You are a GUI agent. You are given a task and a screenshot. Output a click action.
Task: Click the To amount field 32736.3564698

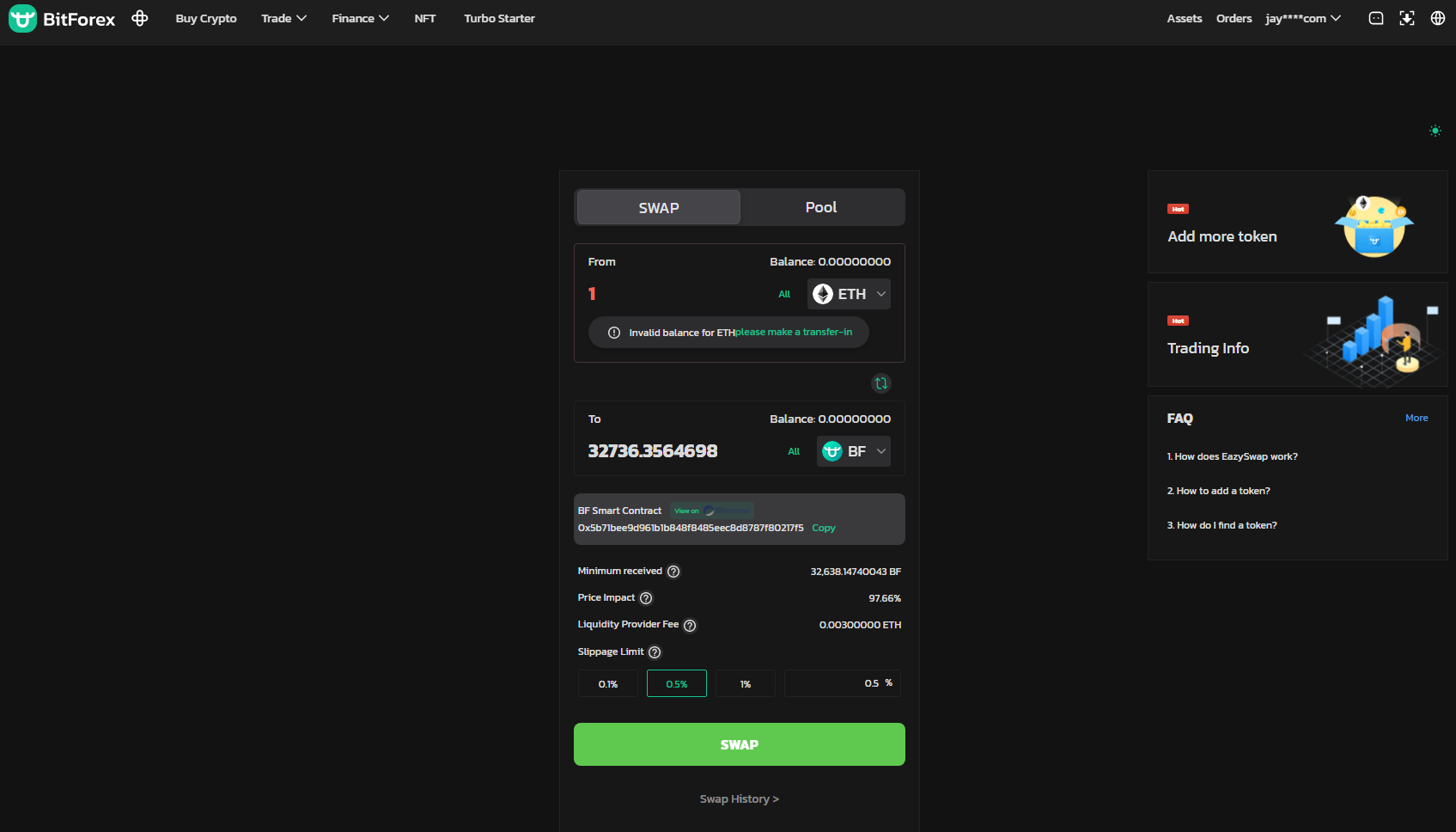pyautogui.click(x=653, y=451)
